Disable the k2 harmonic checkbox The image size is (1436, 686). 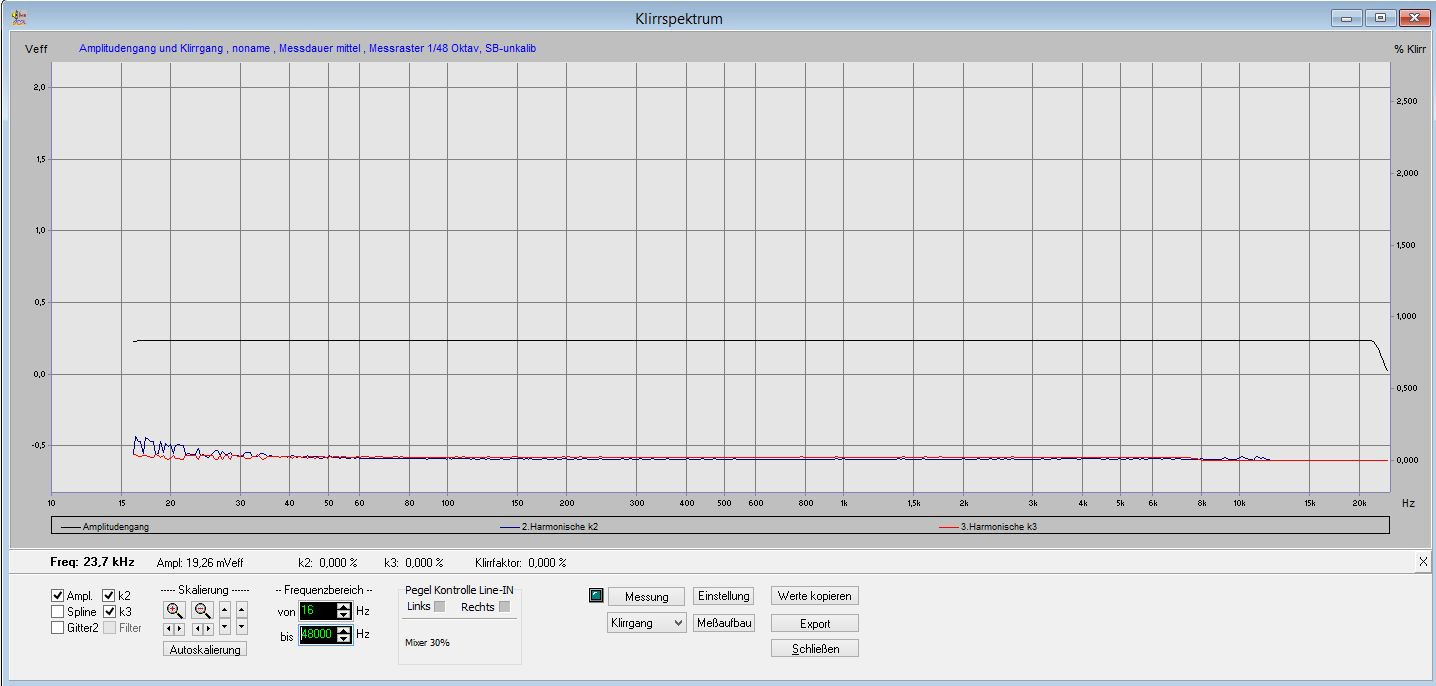pos(109,596)
